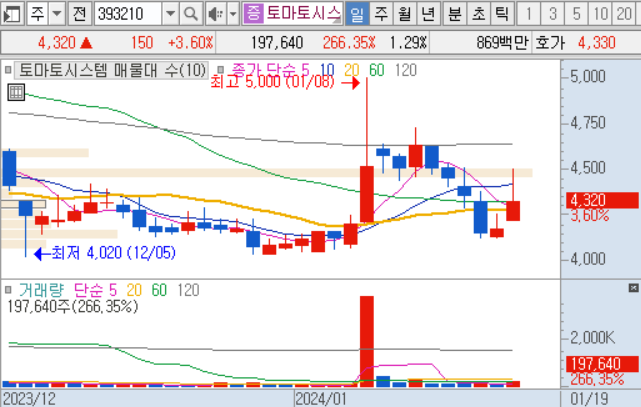Viewport: 641px width, 407px height.
Task: Click the 1.29% turnover value
Action: (408, 42)
